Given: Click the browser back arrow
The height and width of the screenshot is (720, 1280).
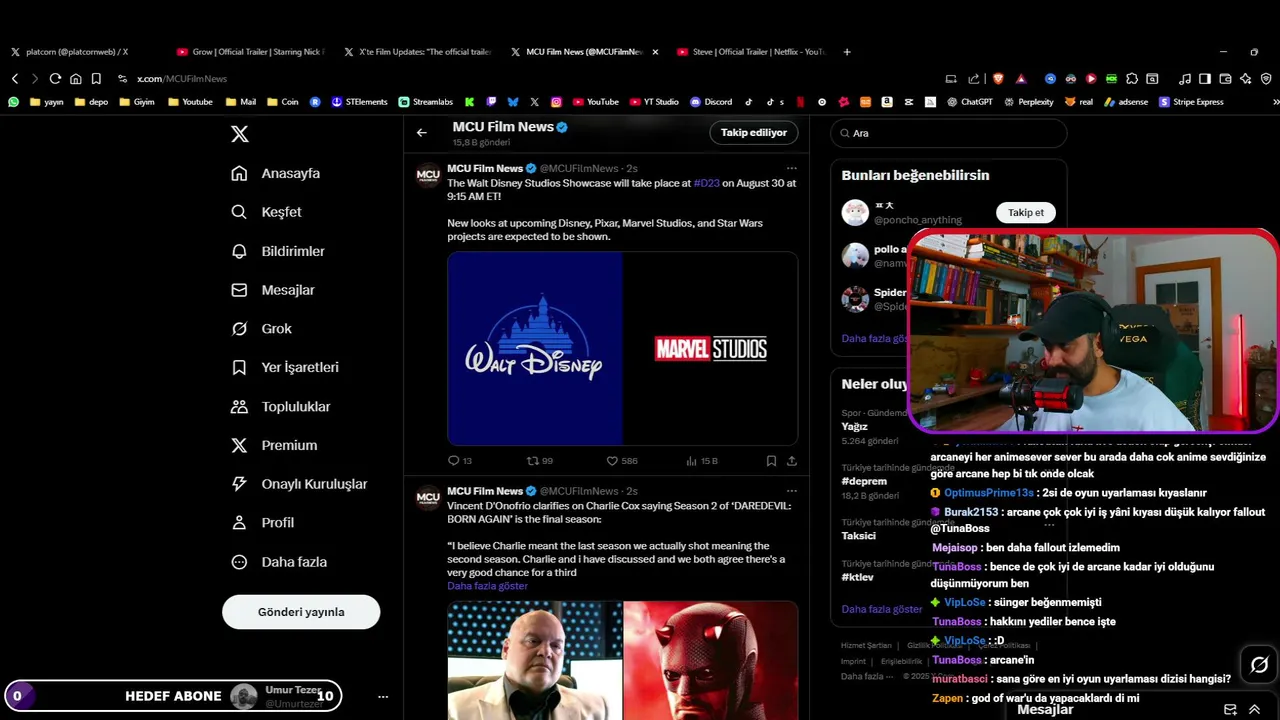Looking at the screenshot, I should coord(15,78).
